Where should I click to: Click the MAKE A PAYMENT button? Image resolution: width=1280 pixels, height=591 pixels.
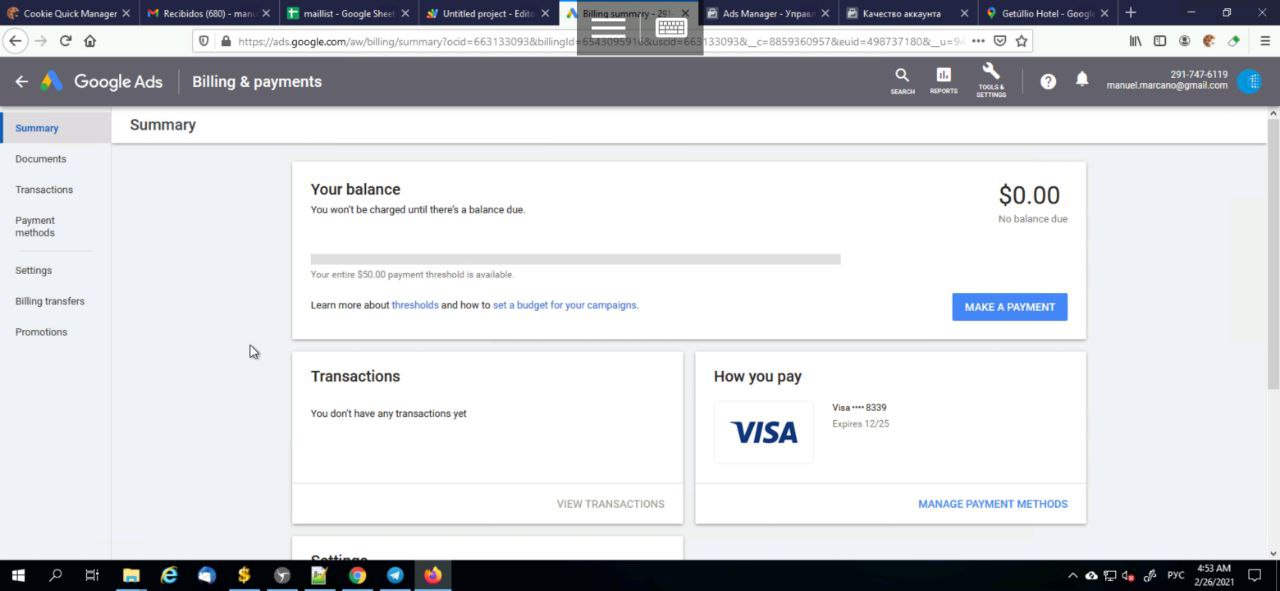(x=1010, y=307)
